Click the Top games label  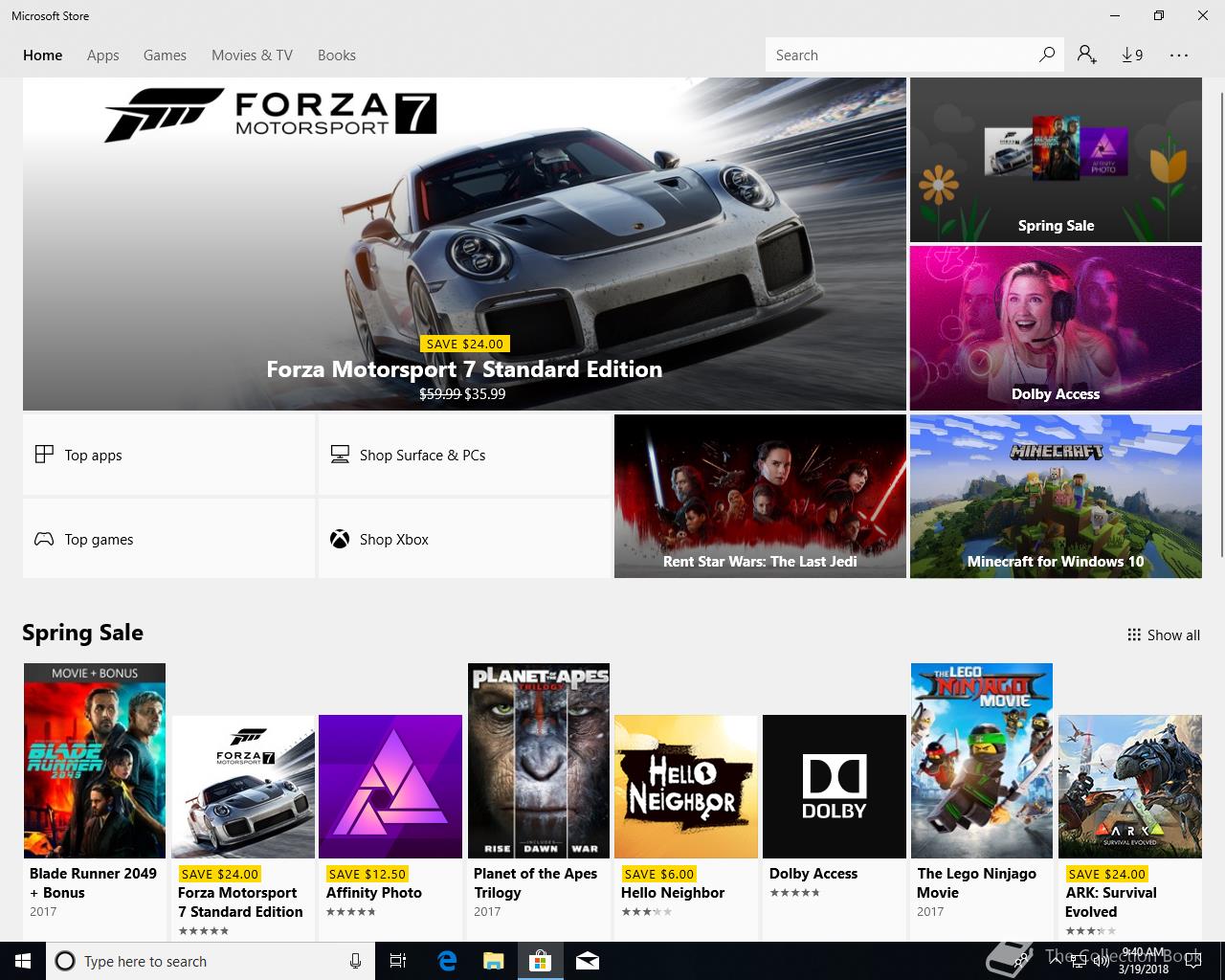click(x=100, y=539)
